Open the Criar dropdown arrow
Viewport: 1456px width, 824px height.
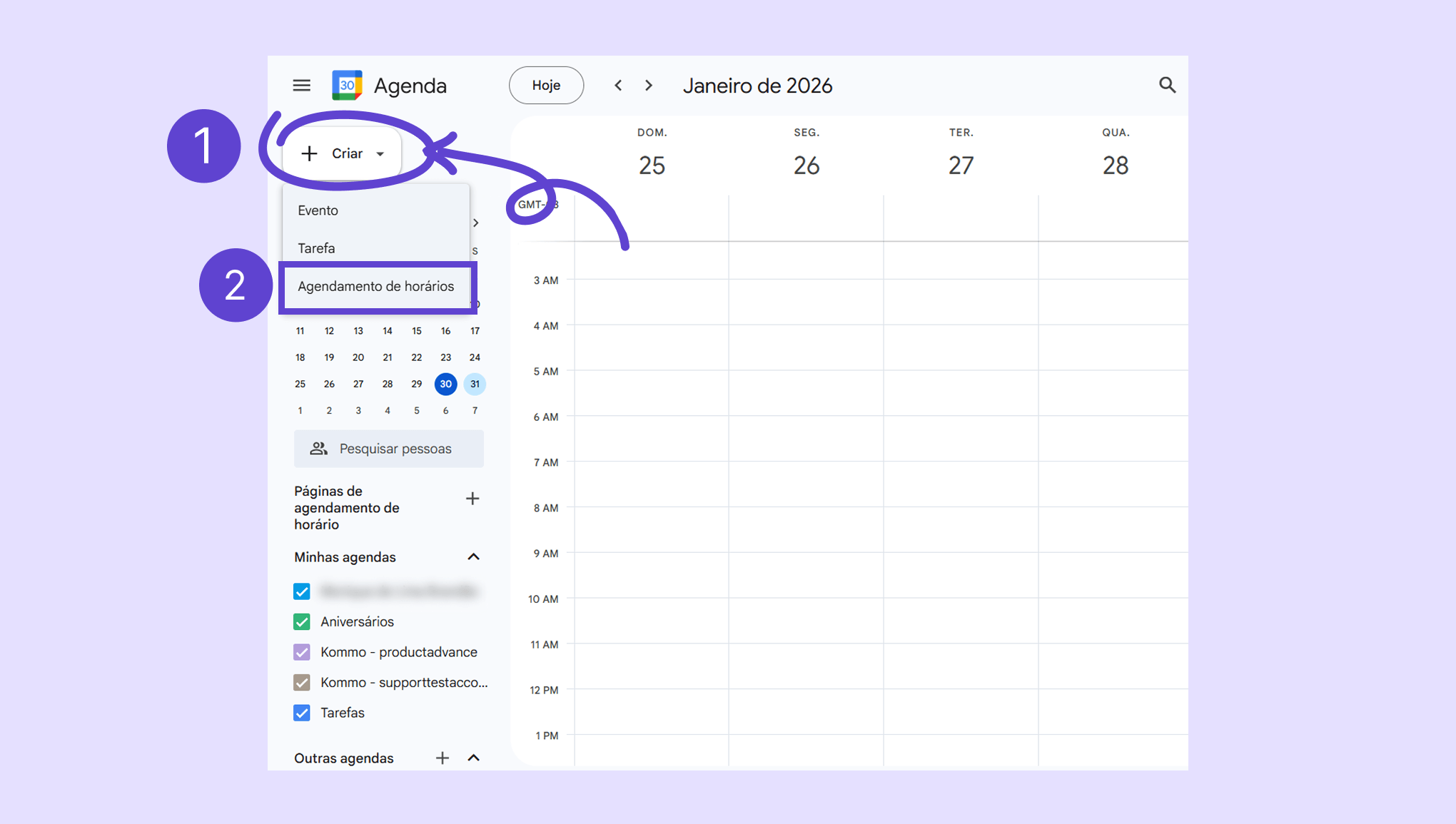[x=380, y=154]
